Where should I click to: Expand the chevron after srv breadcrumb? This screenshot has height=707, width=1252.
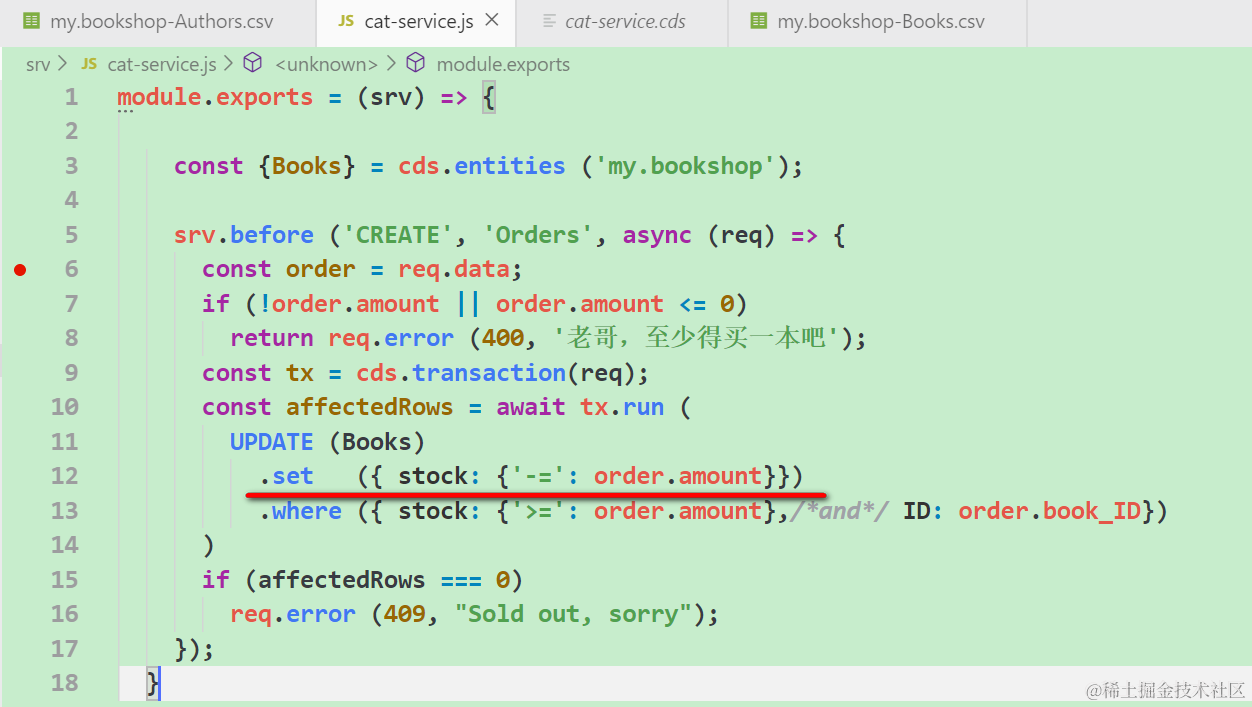(x=64, y=64)
